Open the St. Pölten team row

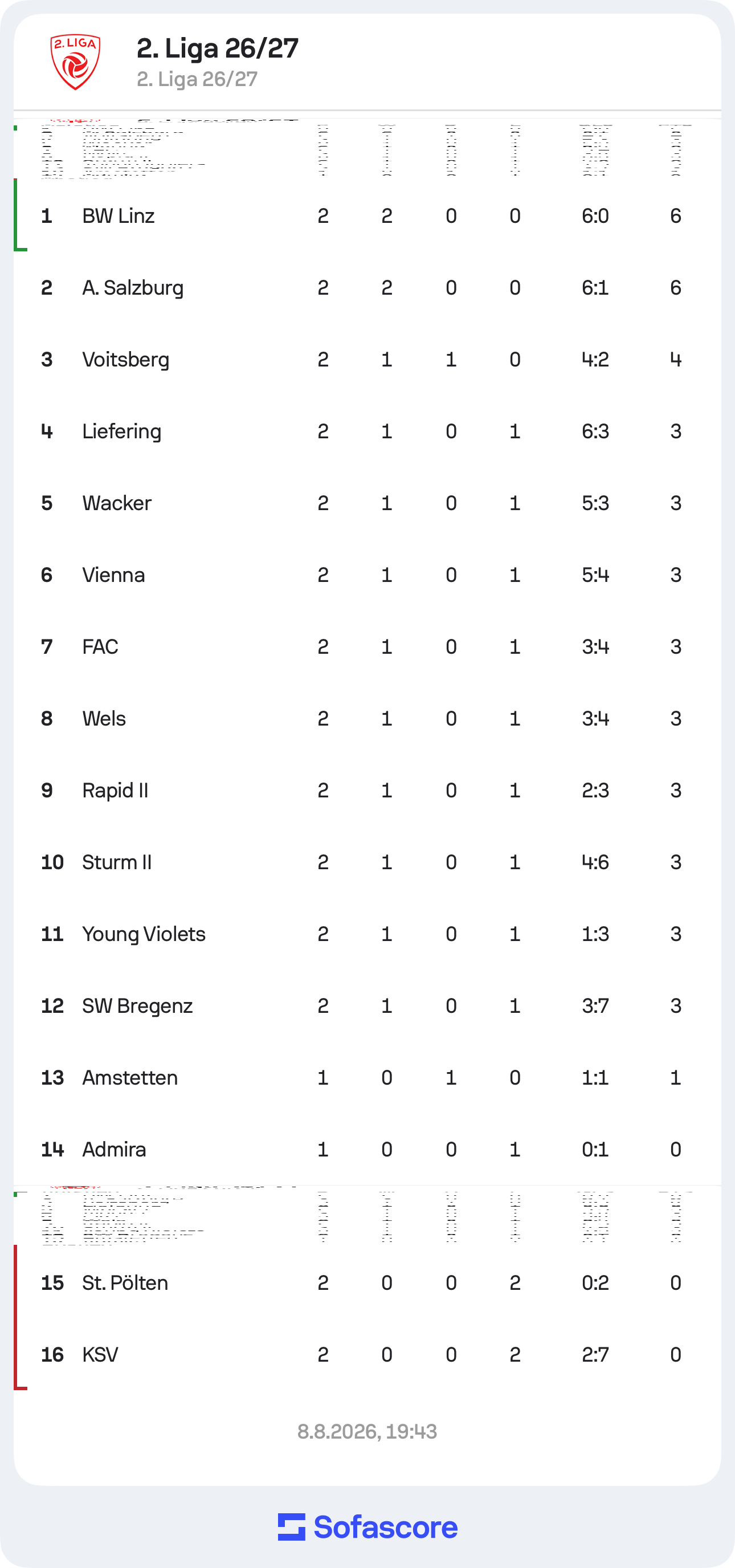pyautogui.click(x=367, y=1282)
